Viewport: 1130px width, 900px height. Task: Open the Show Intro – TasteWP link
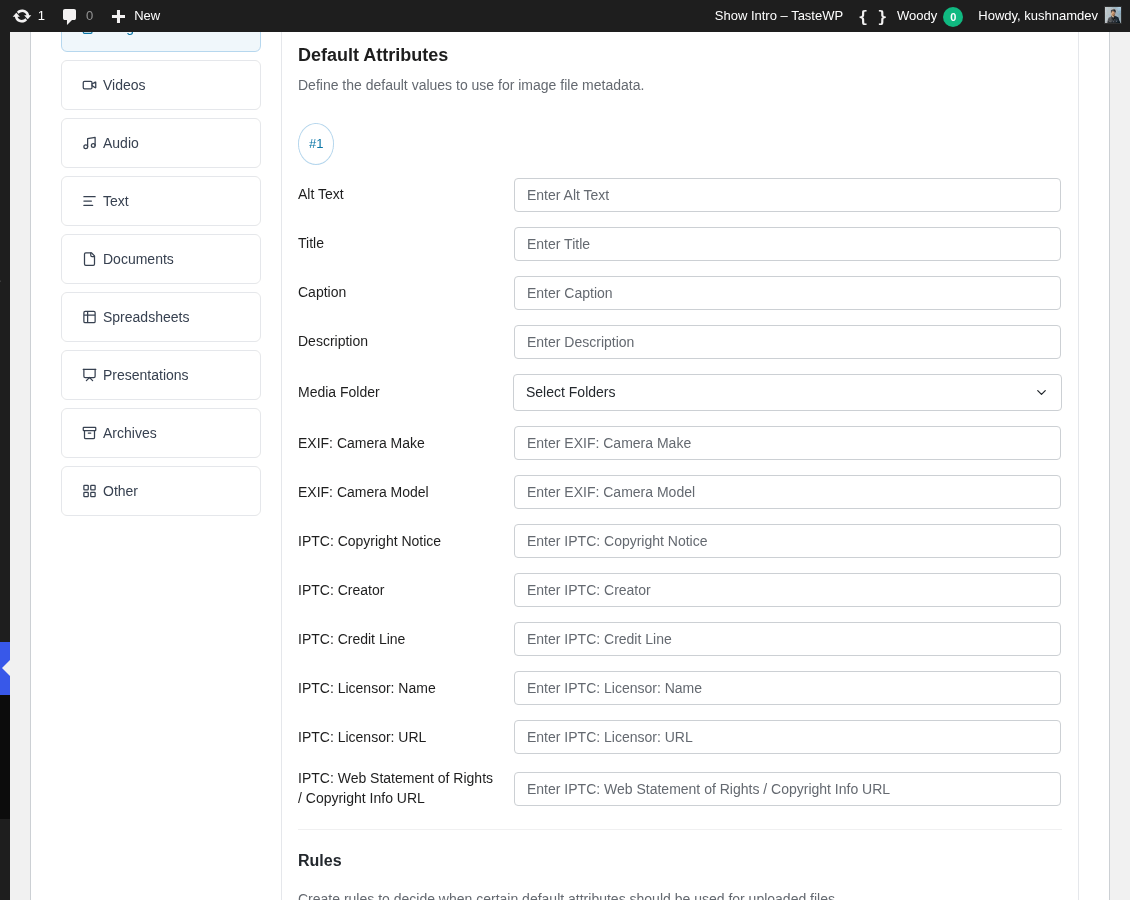click(778, 16)
